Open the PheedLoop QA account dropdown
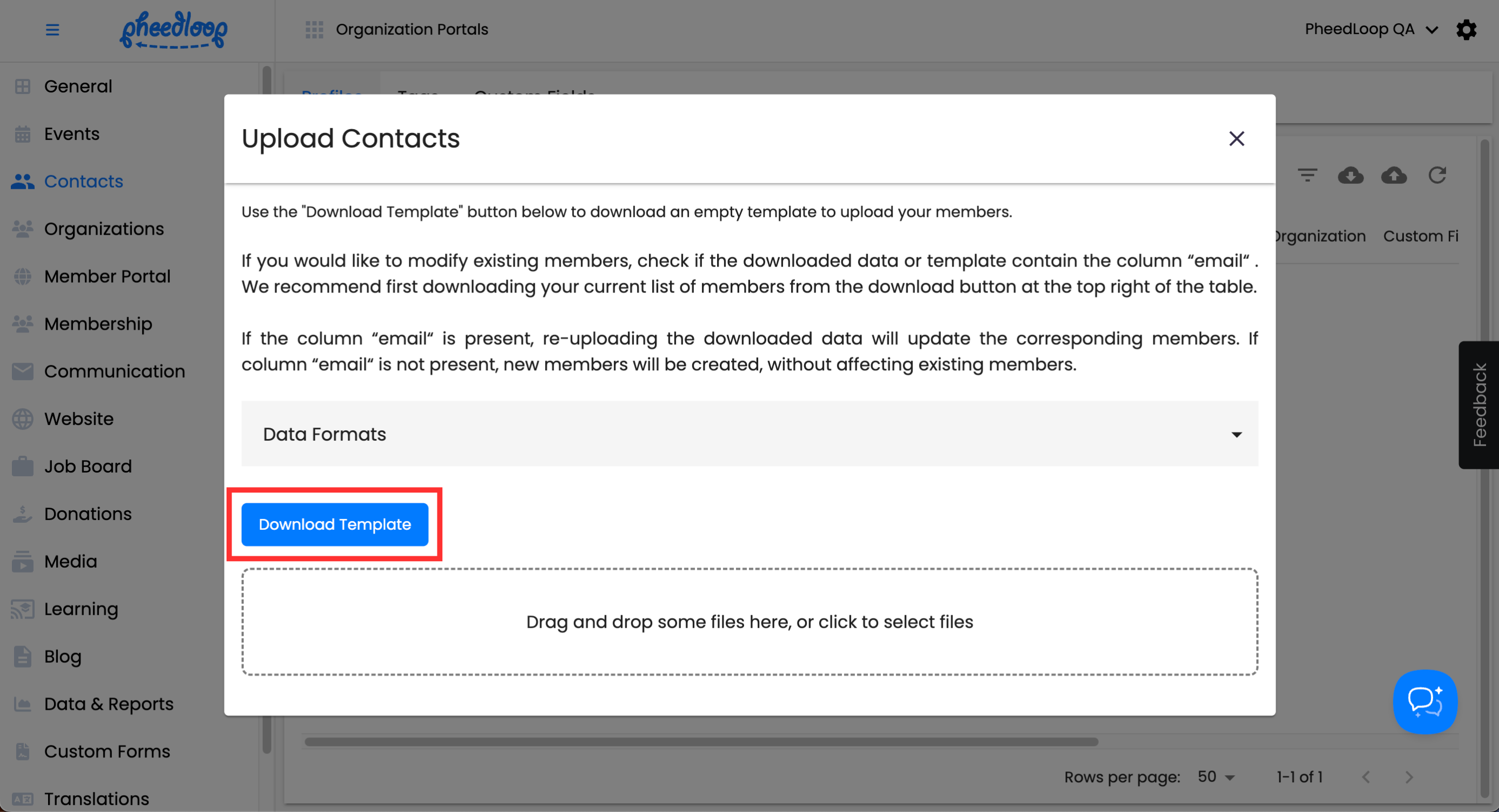1499x812 pixels. (x=1370, y=30)
